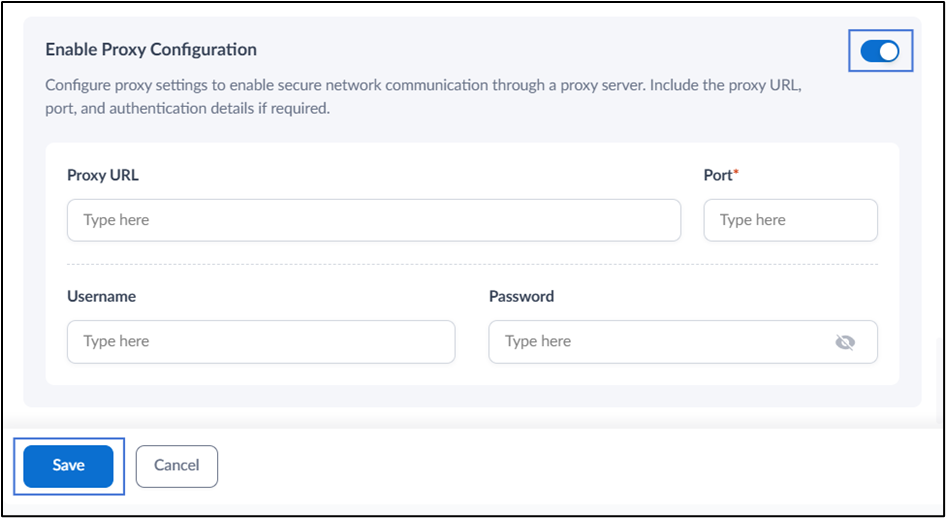This screenshot has height=518, width=946.
Task: Click into the Username field
Action: point(261,342)
